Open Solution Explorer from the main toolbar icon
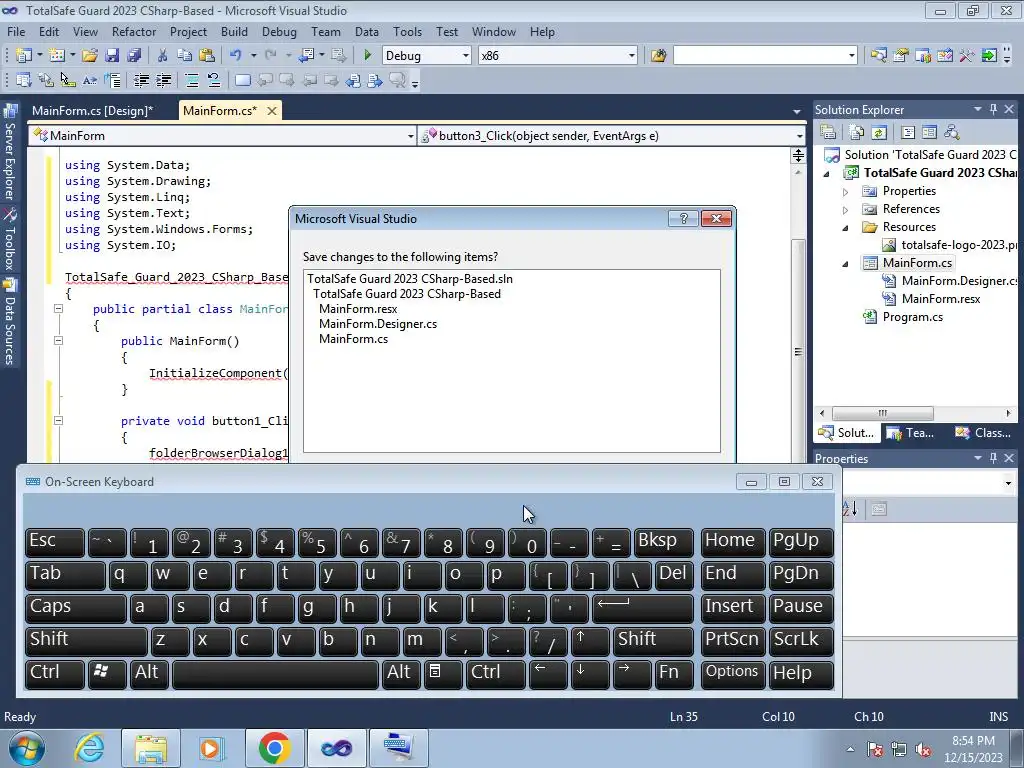Image resolution: width=1024 pixels, height=768 pixels. pos(878,56)
